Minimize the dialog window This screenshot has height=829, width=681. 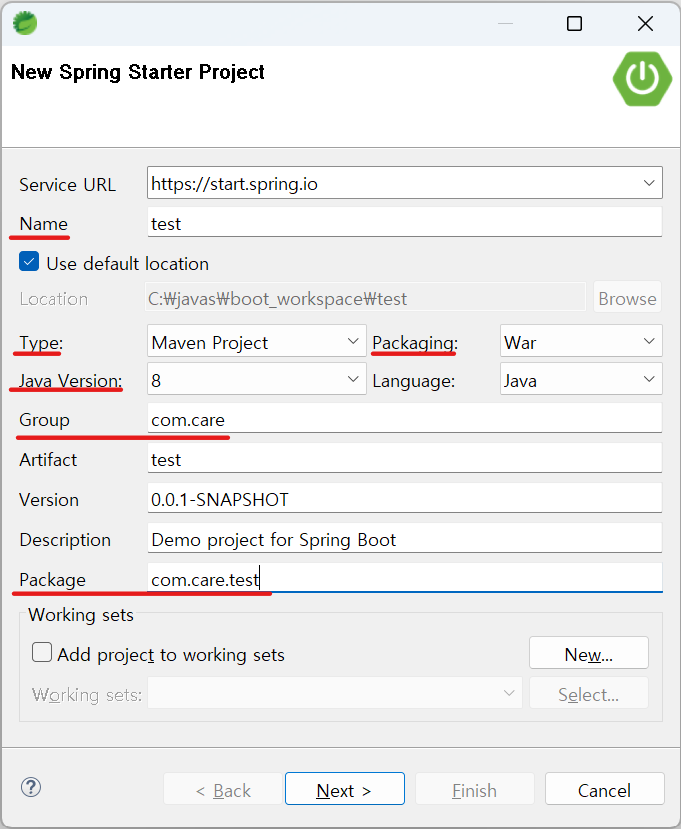point(505,23)
